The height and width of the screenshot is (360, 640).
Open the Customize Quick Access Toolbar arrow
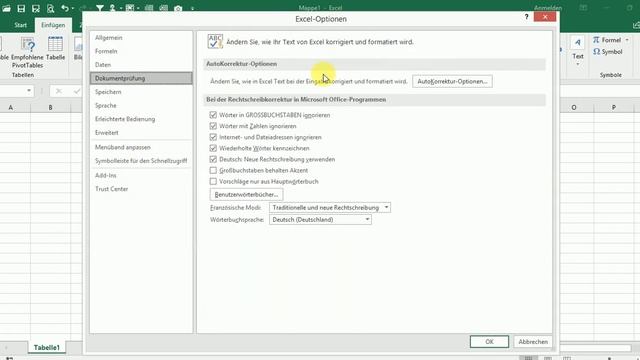[192, 9]
